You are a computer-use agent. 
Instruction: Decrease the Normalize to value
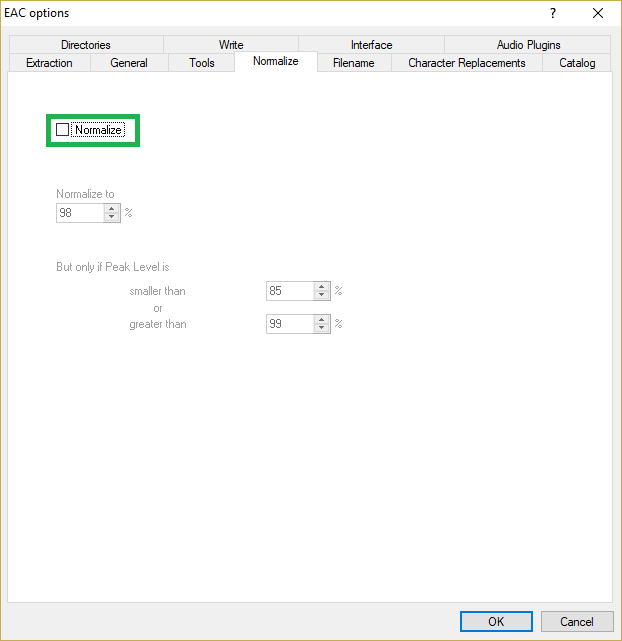pos(112,217)
